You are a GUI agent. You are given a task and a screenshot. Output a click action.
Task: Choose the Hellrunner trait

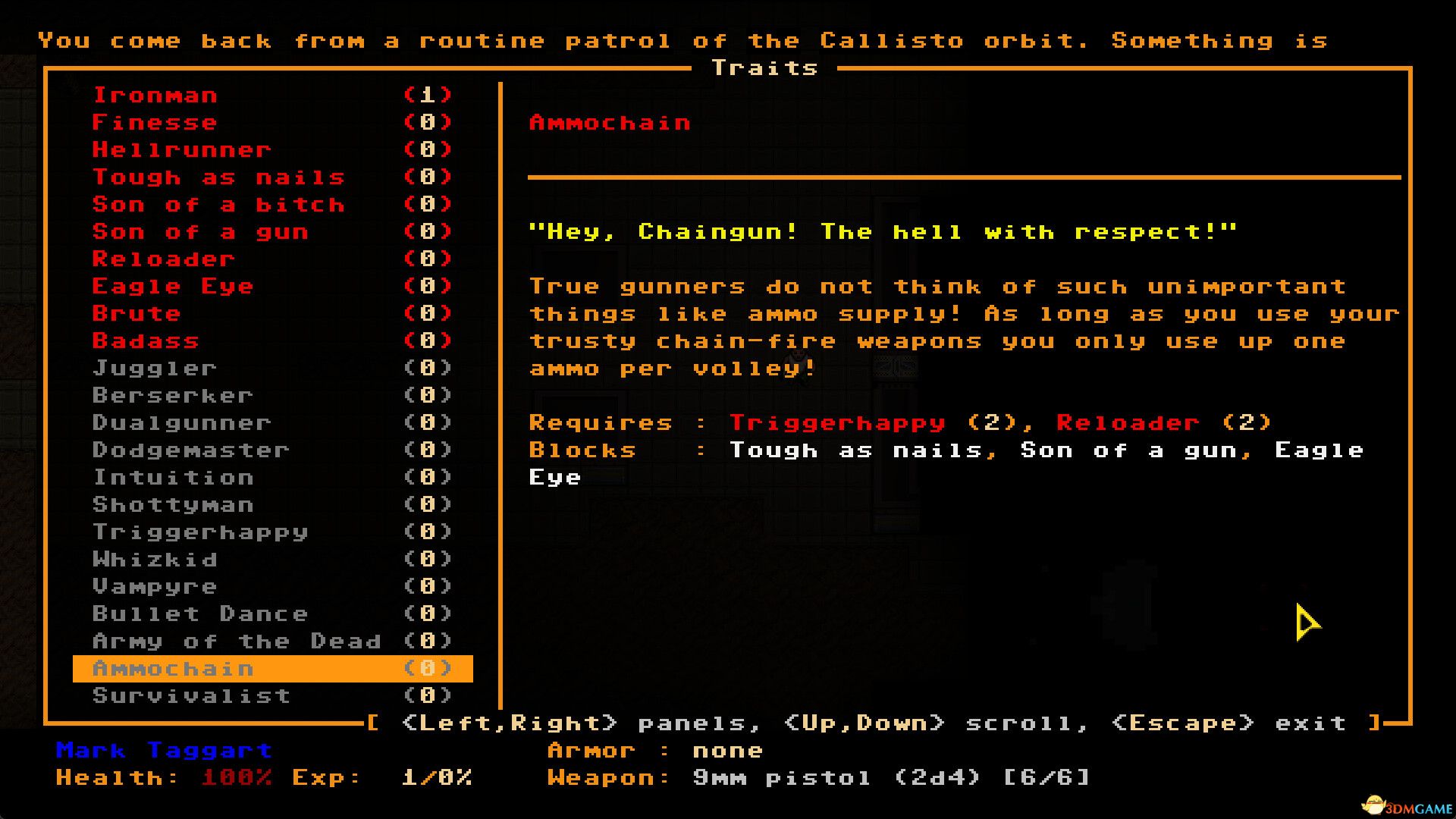[181, 150]
